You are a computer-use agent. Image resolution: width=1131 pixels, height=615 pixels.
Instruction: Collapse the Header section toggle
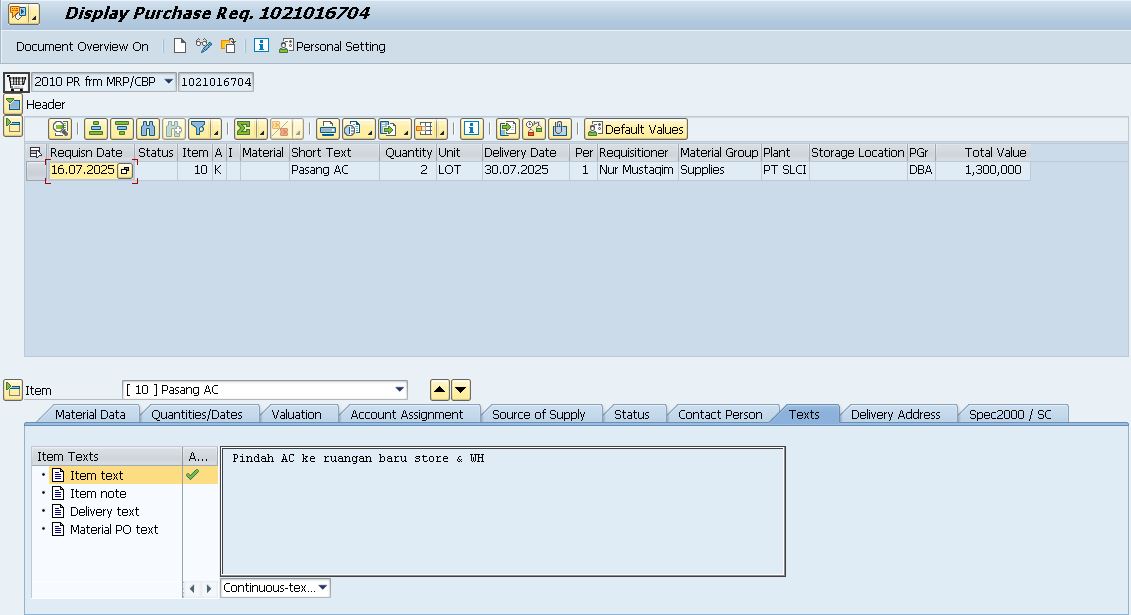[x=12, y=105]
